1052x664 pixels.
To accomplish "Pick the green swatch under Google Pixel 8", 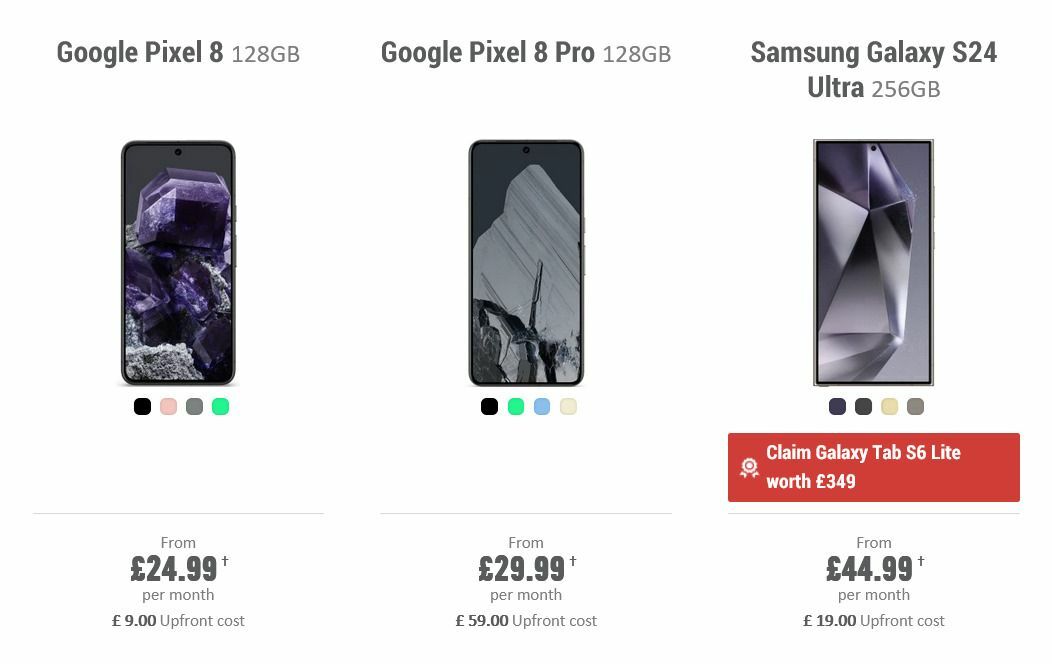I will click(221, 407).
